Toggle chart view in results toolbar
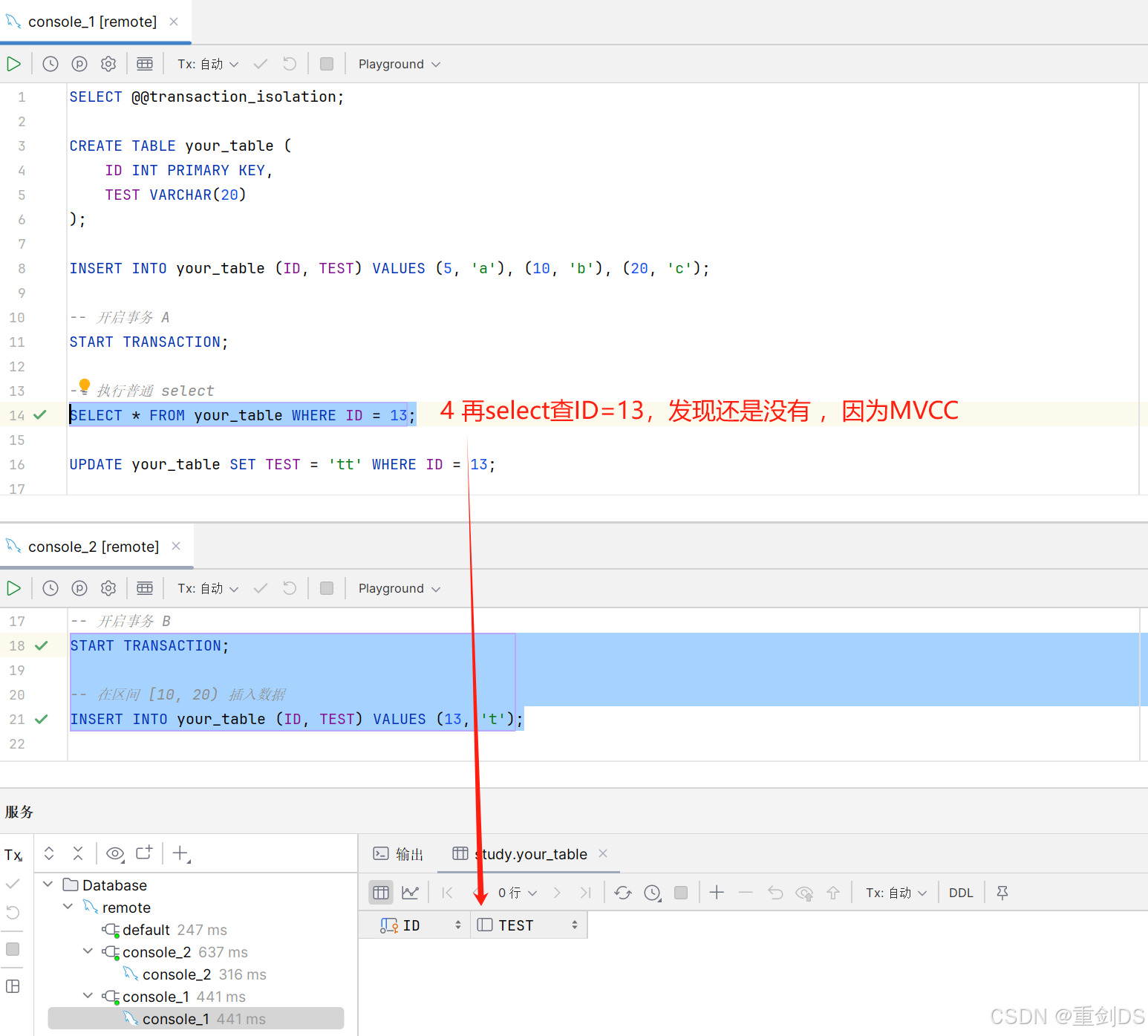 click(x=410, y=893)
